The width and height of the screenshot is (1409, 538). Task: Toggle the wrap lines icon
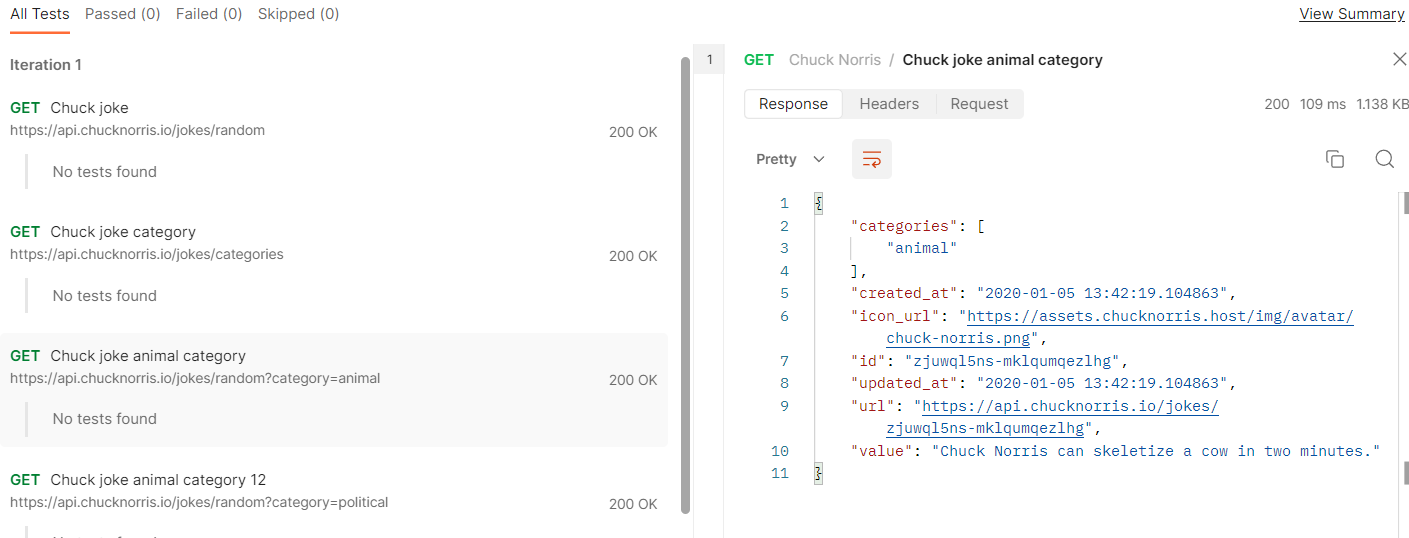click(871, 159)
